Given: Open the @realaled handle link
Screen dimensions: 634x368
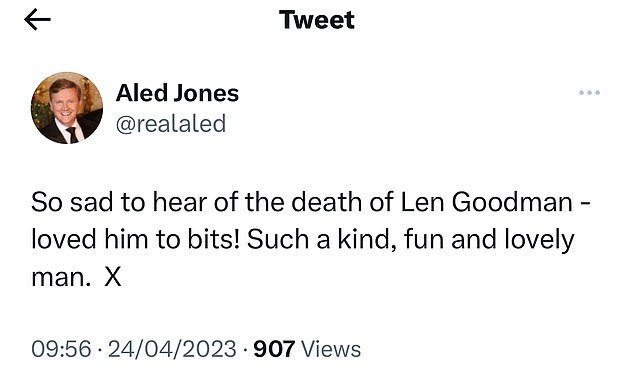Looking at the screenshot, I should pyautogui.click(x=171, y=123).
